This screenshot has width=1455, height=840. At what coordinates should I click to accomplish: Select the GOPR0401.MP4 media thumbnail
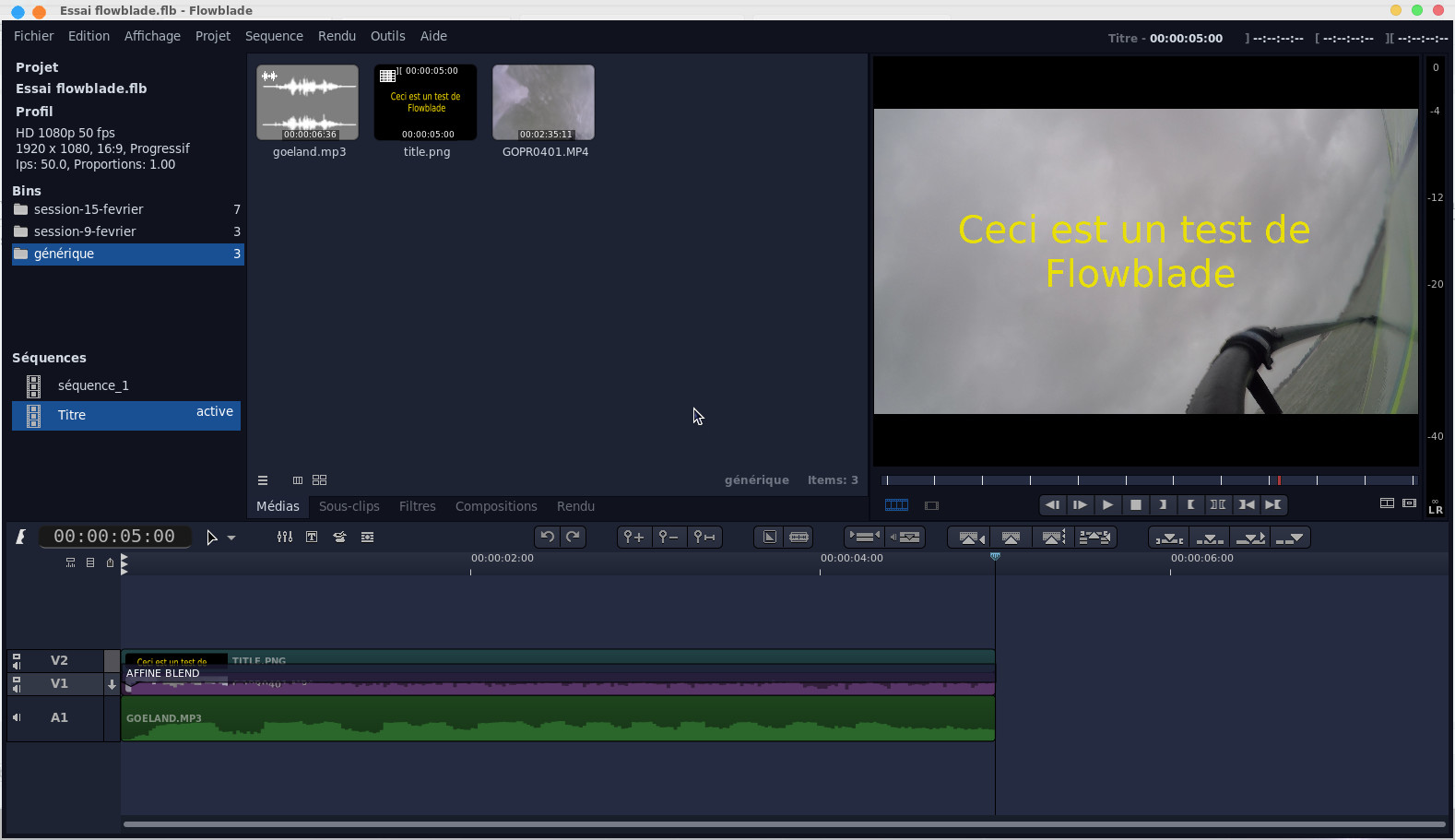[544, 102]
